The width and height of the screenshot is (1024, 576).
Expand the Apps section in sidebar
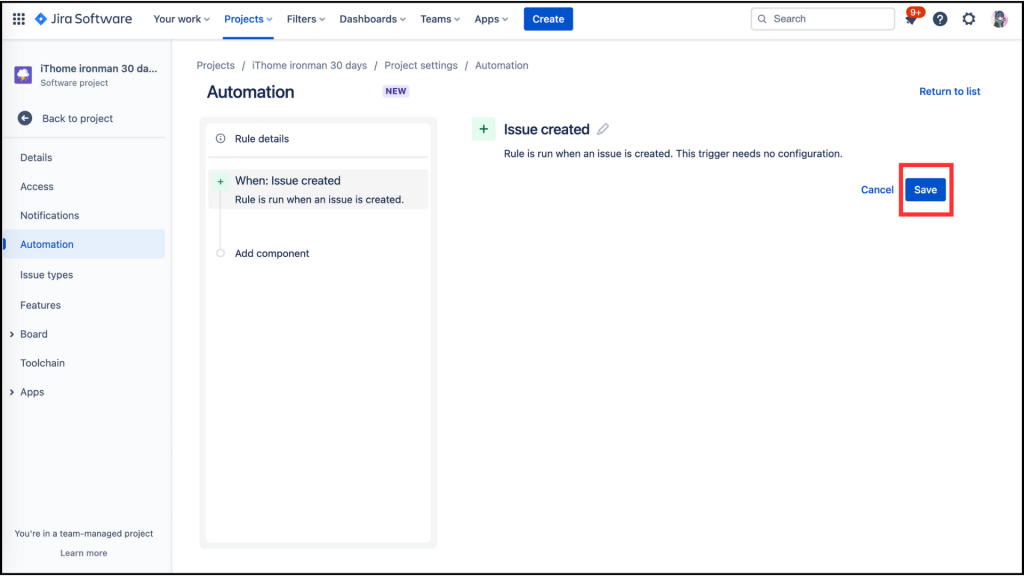pos(12,392)
